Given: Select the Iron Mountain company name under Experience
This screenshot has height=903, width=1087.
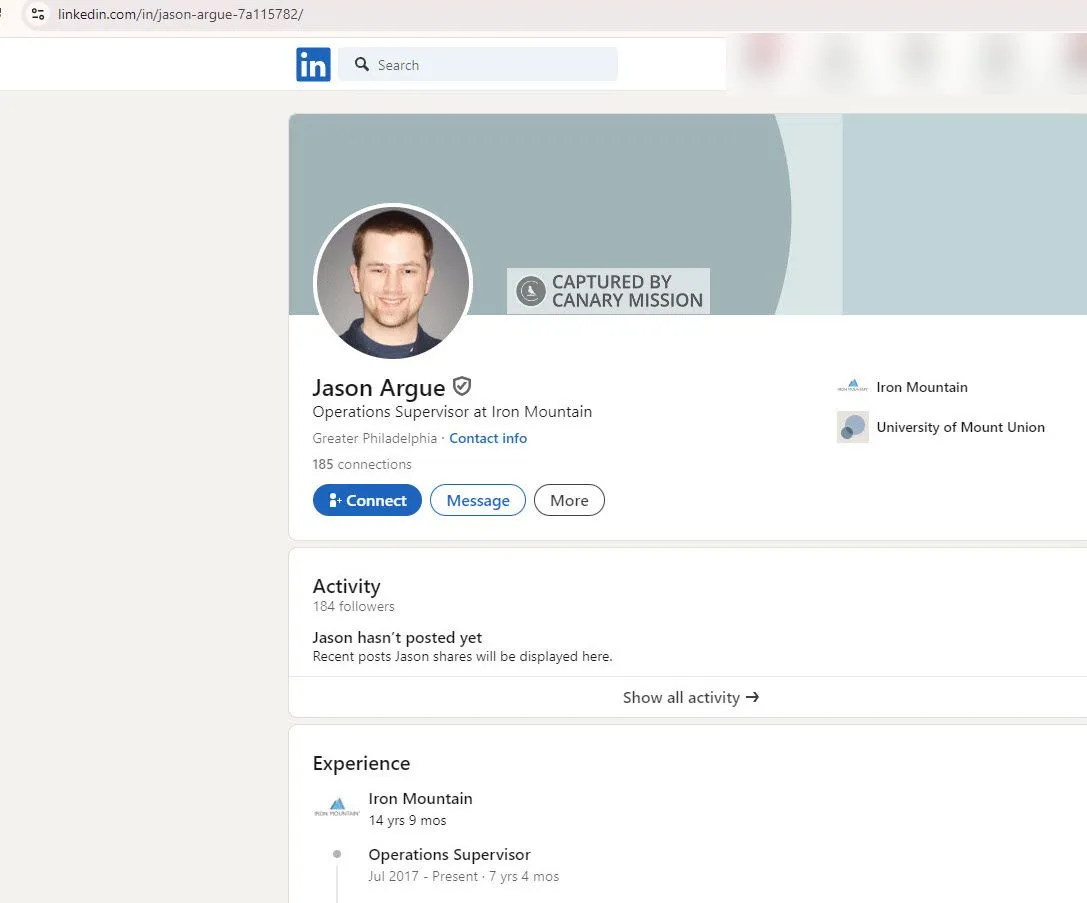Looking at the screenshot, I should [420, 798].
